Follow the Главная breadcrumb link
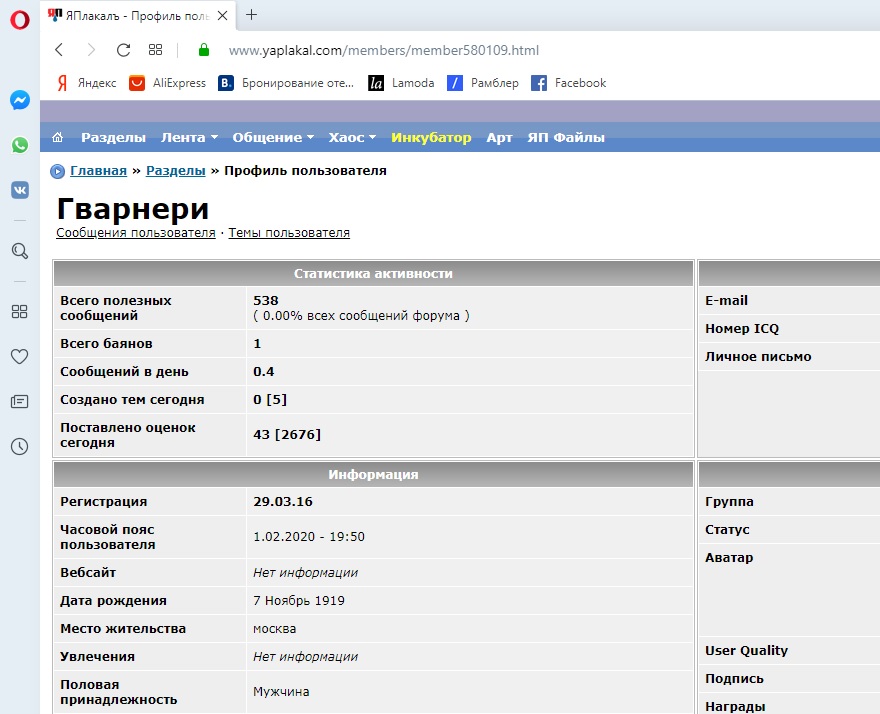Viewport: 880px width, 714px height. (98, 171)
